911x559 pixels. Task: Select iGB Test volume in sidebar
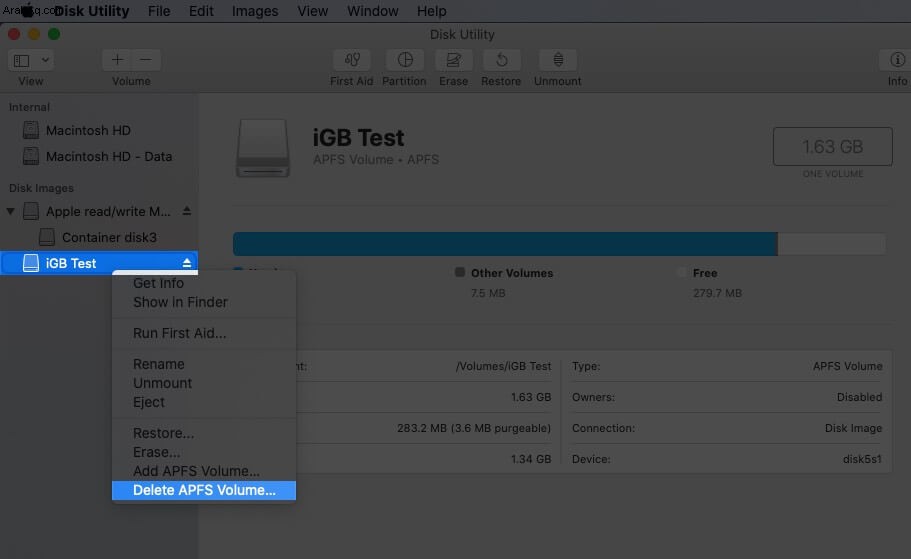99,263
